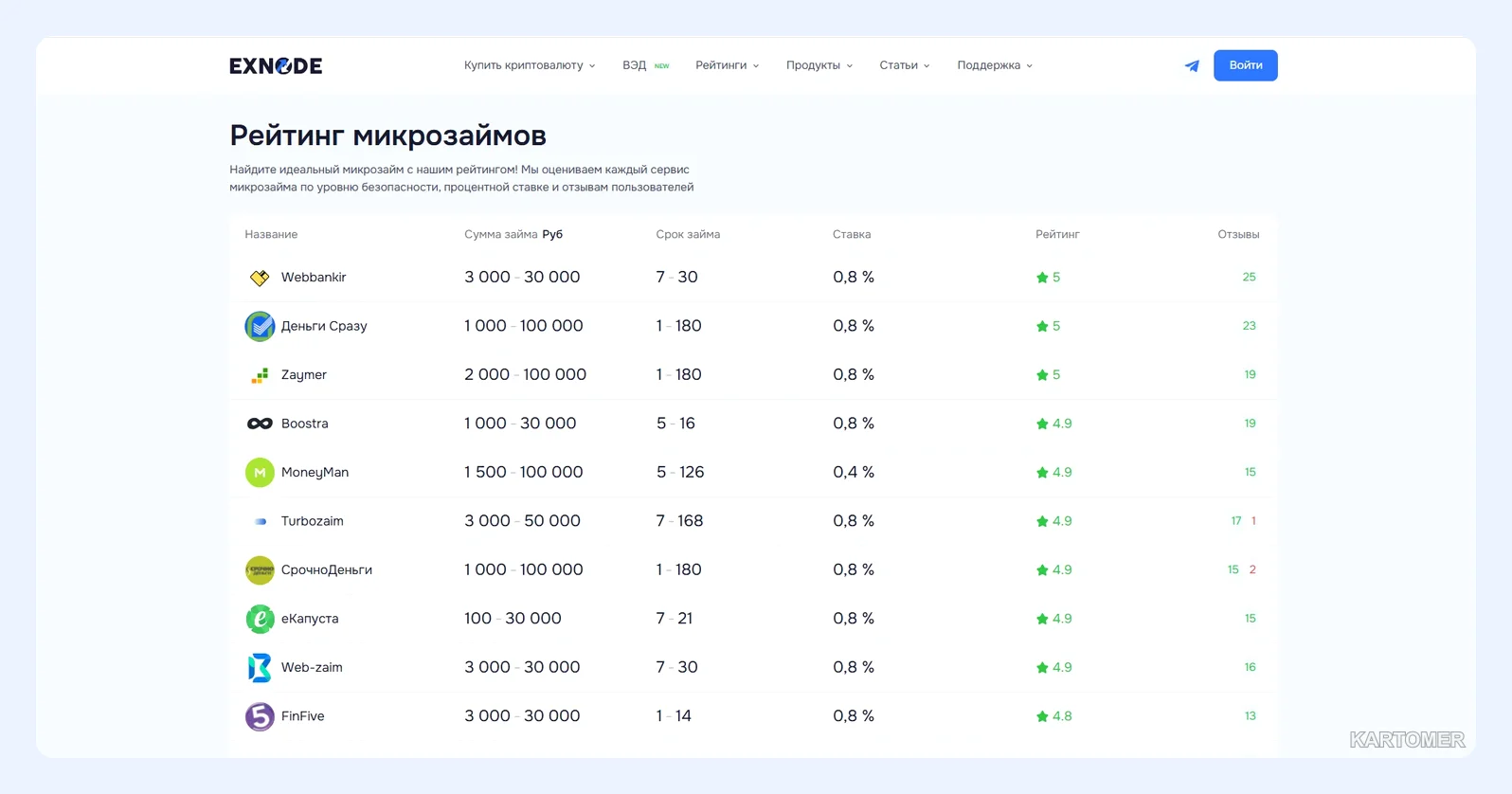Click the еКапуста logo icon
1512x794 pixels.
click(260, 619)
